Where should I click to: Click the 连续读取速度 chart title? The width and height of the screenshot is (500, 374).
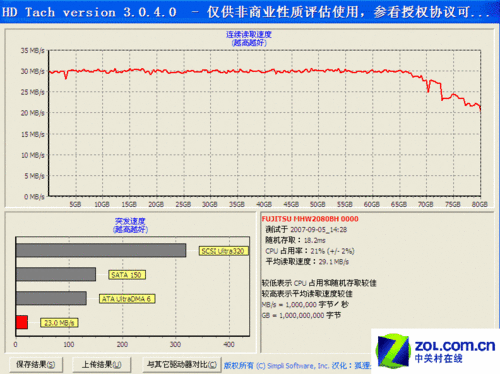[249, 34]
